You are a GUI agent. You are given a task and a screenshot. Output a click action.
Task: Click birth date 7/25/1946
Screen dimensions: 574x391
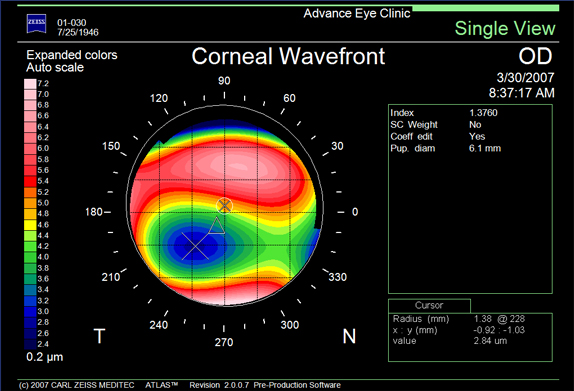tap(78, 32)
